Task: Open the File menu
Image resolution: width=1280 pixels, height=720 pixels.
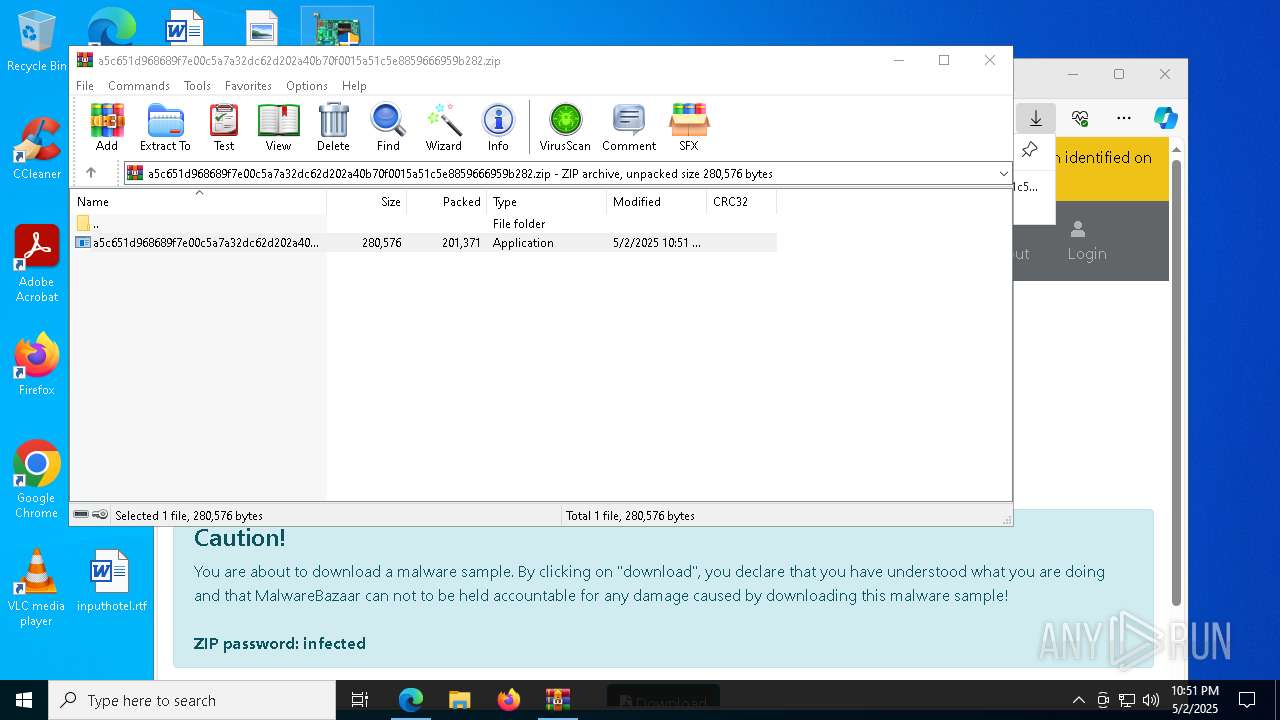Action: click(85, 86)
